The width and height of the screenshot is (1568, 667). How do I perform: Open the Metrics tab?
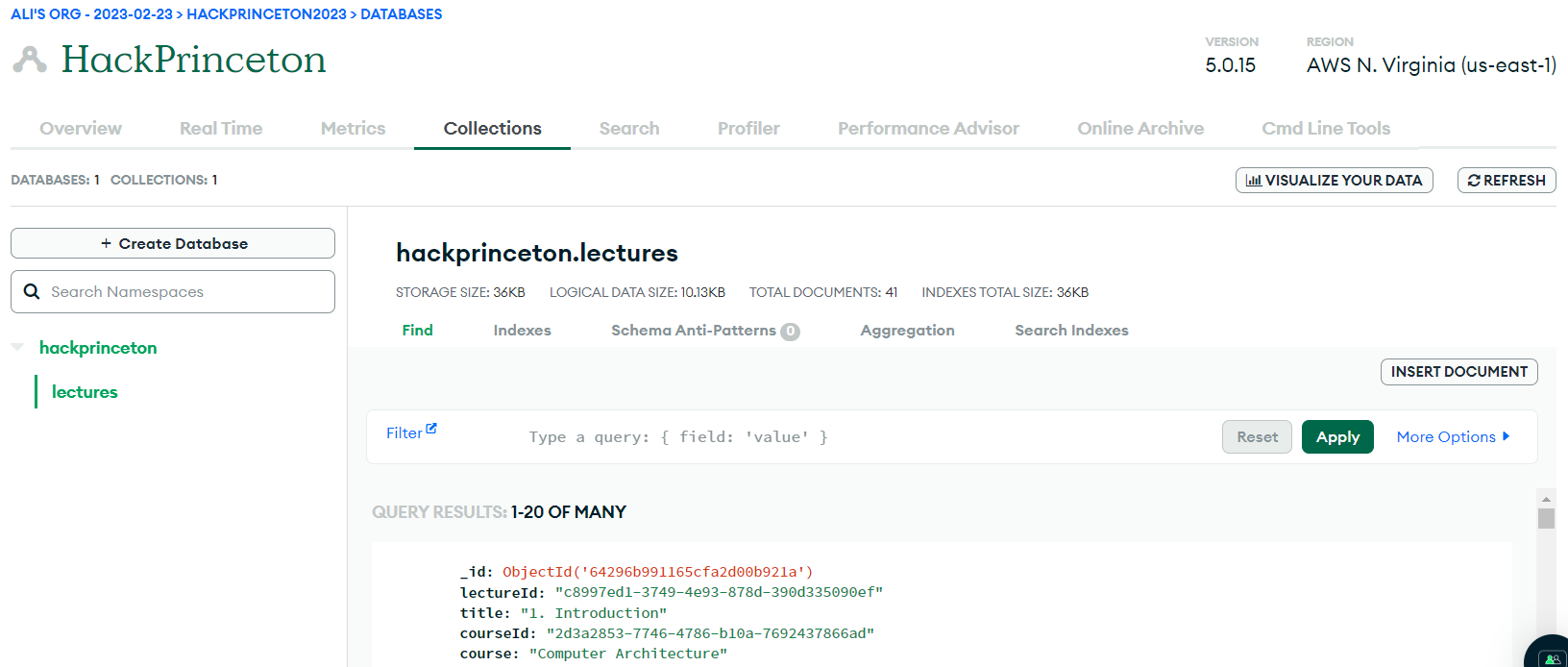[x=353, y=128]
